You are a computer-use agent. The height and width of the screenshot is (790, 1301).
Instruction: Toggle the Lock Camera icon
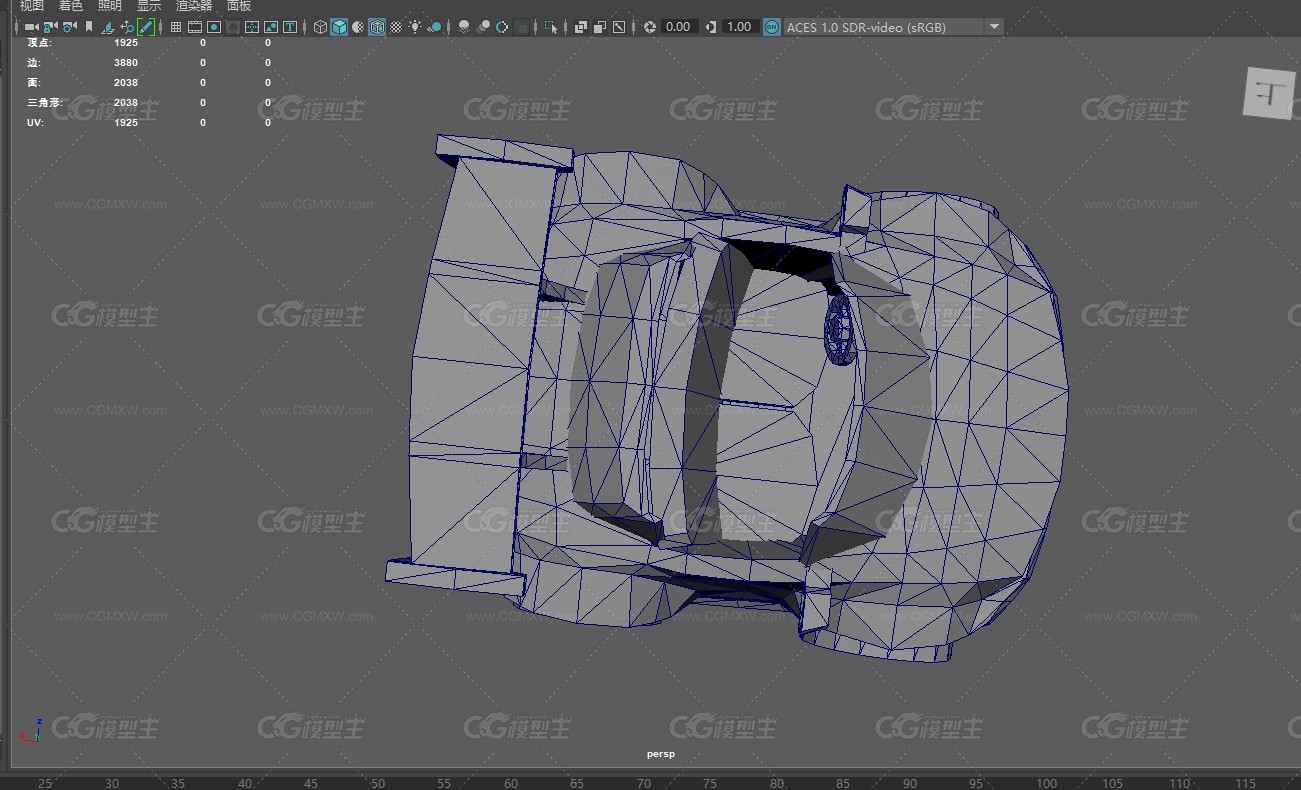click(49, 27)
